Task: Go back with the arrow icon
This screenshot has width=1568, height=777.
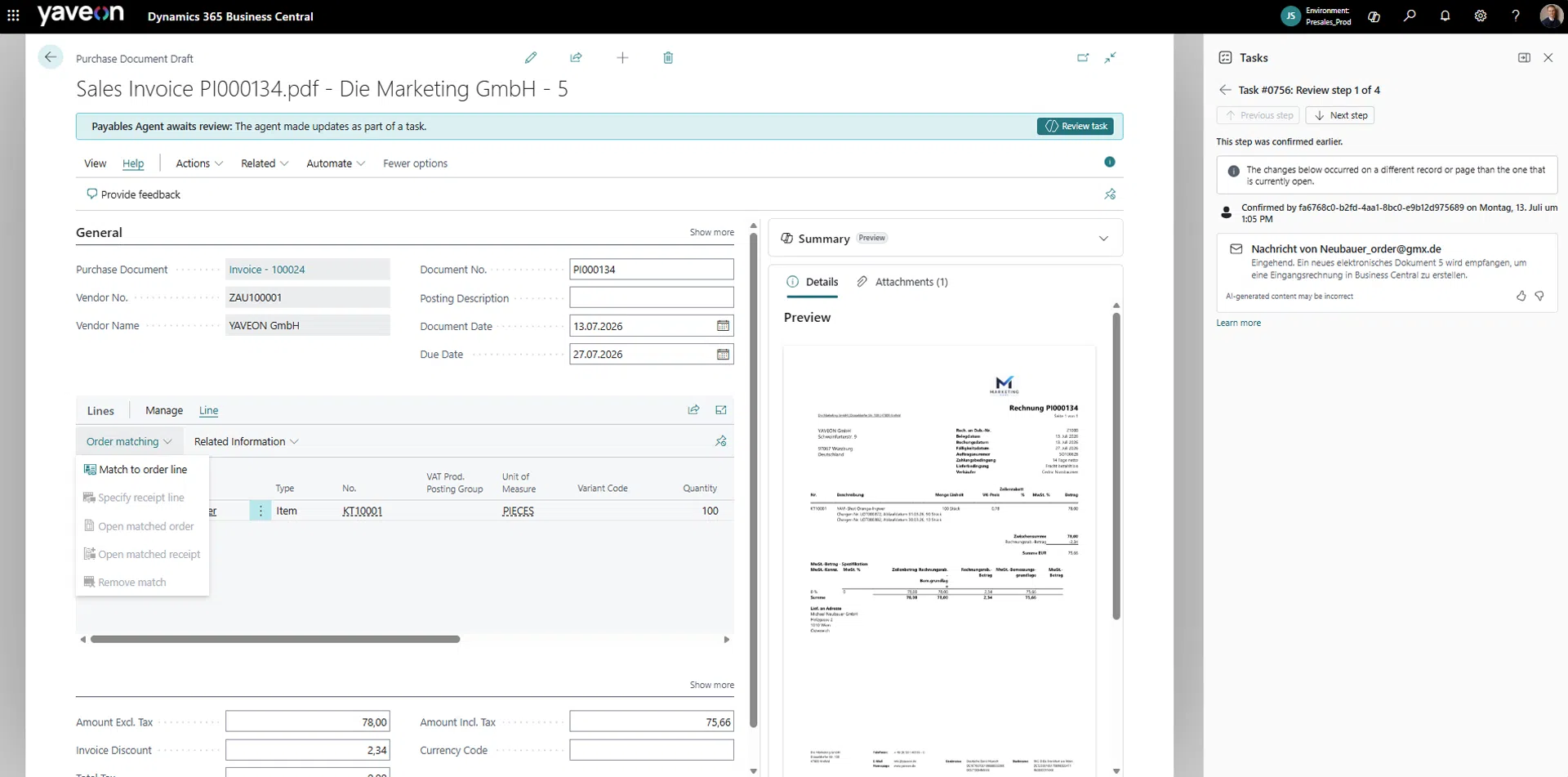Action: 51,57
